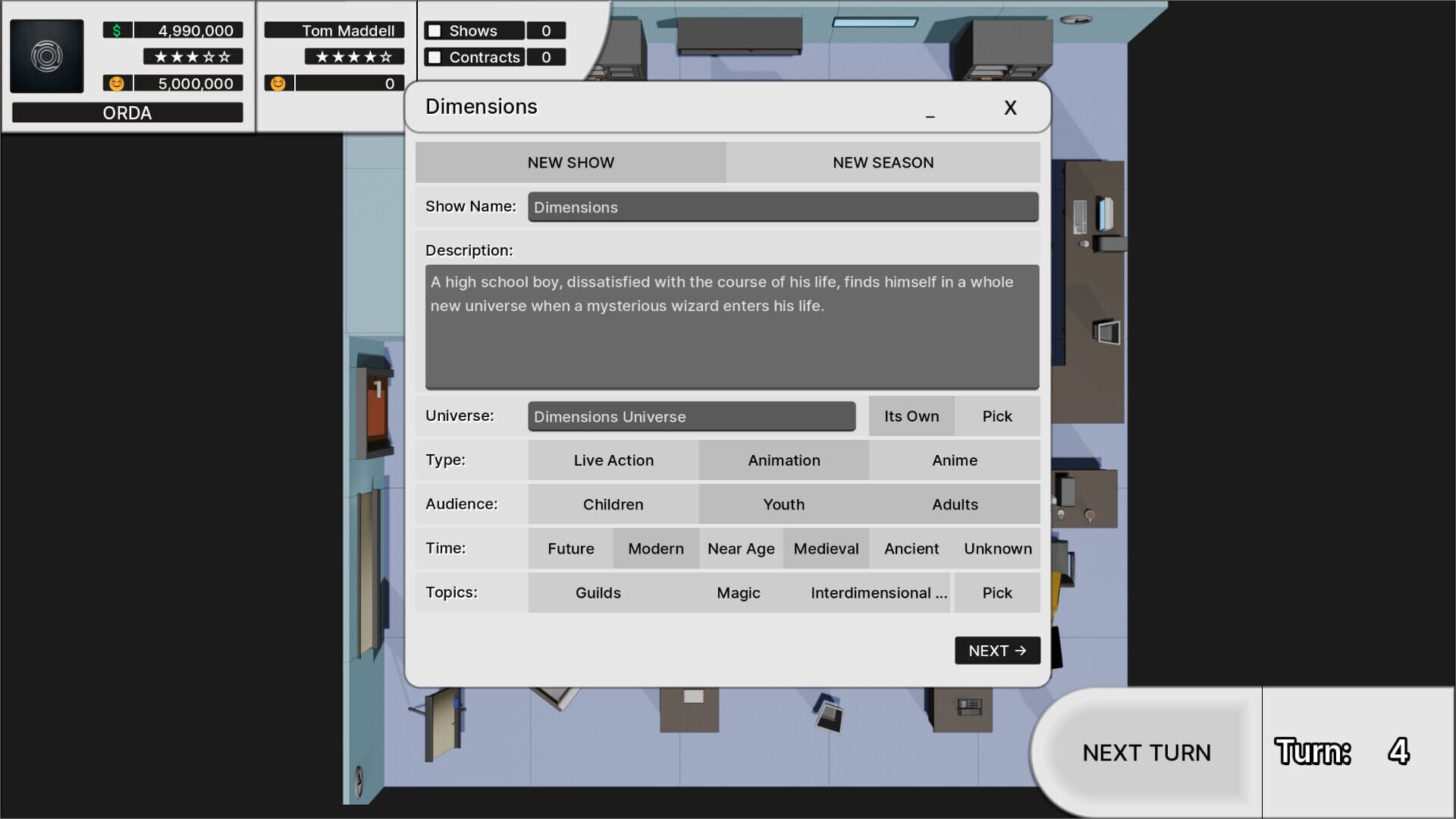Screen dimensions: 1456x819
Task: Switch to the NEW SHOW tab
Action: pos(570,162)
